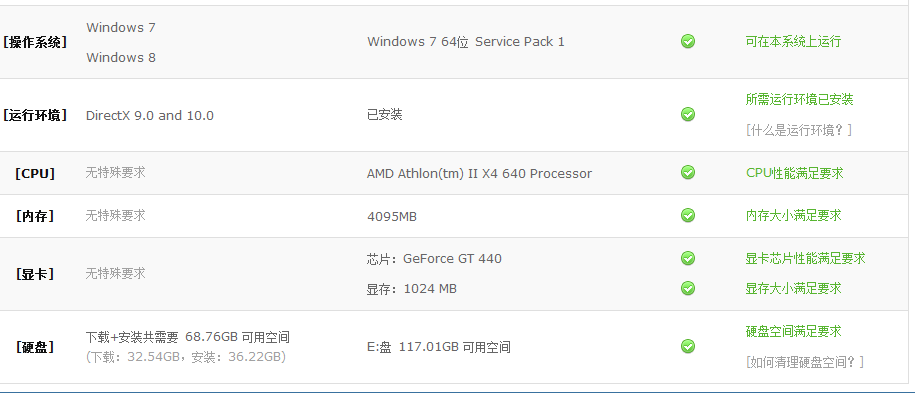
Task: Click green check beside GeForce GT 440
Action: [688, 258]
